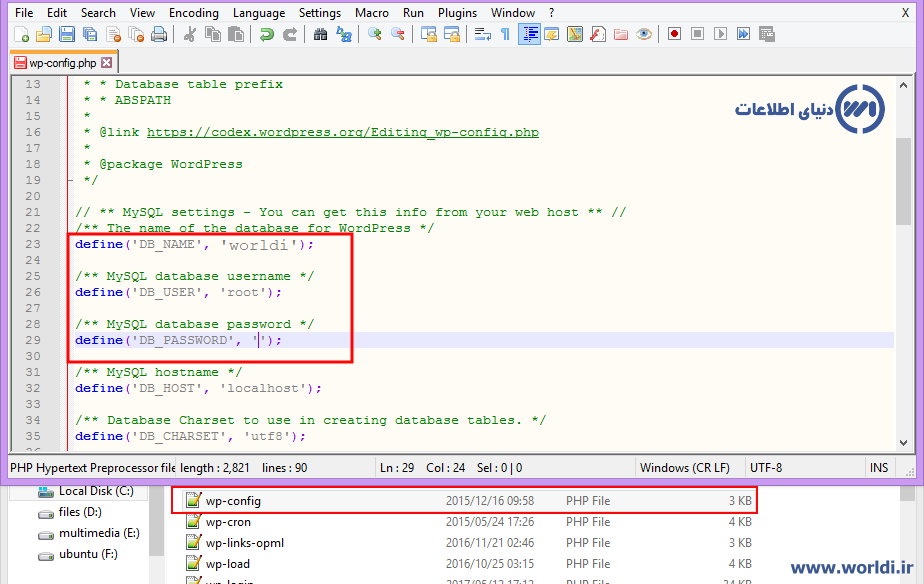This screenshot has width=924, height=584.
Task: Click the green Undo arrow icon
Action: [266, 34]
